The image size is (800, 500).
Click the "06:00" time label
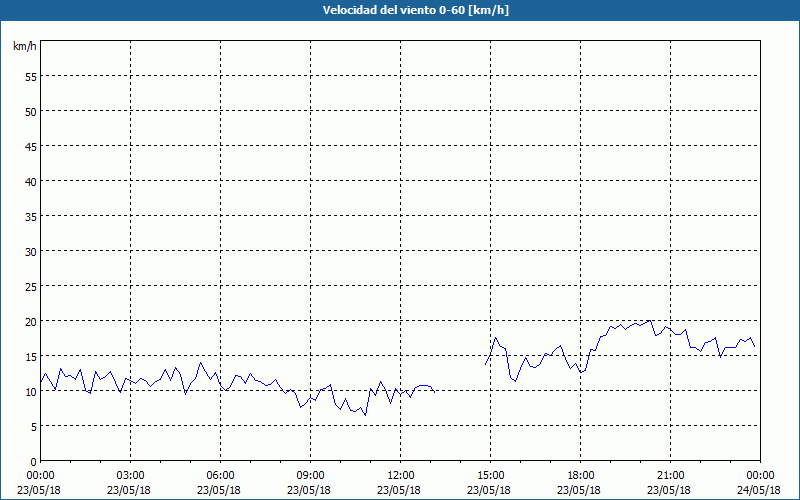tap(220, 476)
